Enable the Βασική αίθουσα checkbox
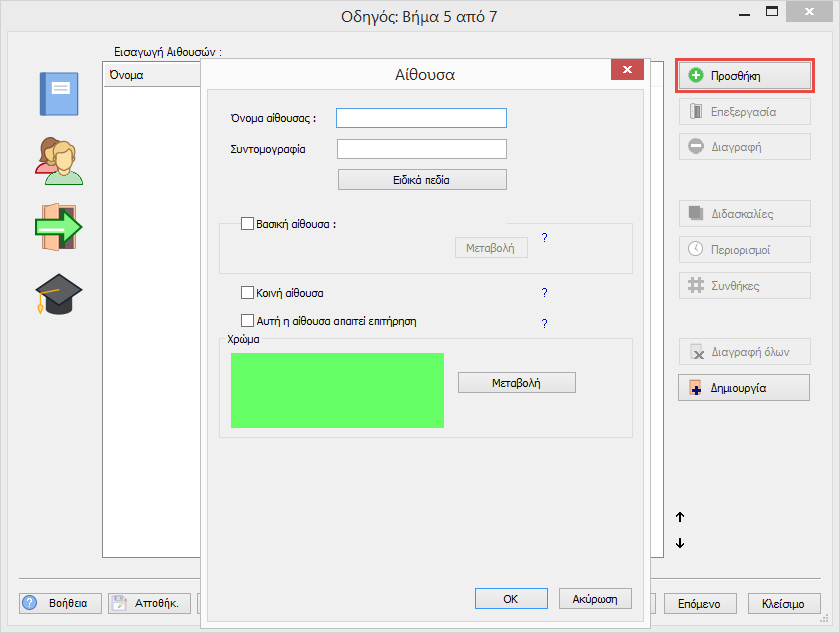Viewport: 840px width, 633px height. coord(248,224)
